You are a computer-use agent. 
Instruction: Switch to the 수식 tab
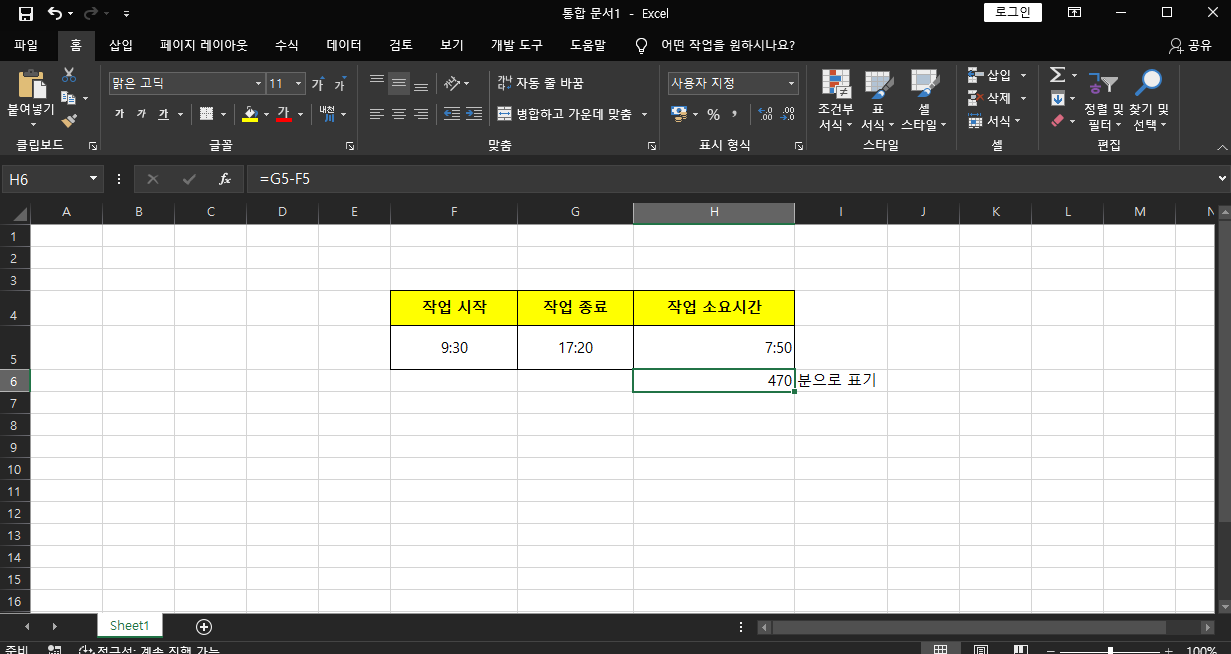point(287,45)
